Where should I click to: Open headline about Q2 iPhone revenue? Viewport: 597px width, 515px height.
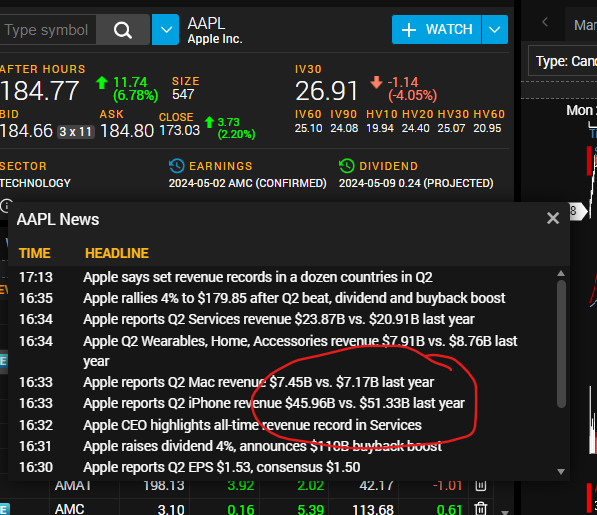(274, 403)
